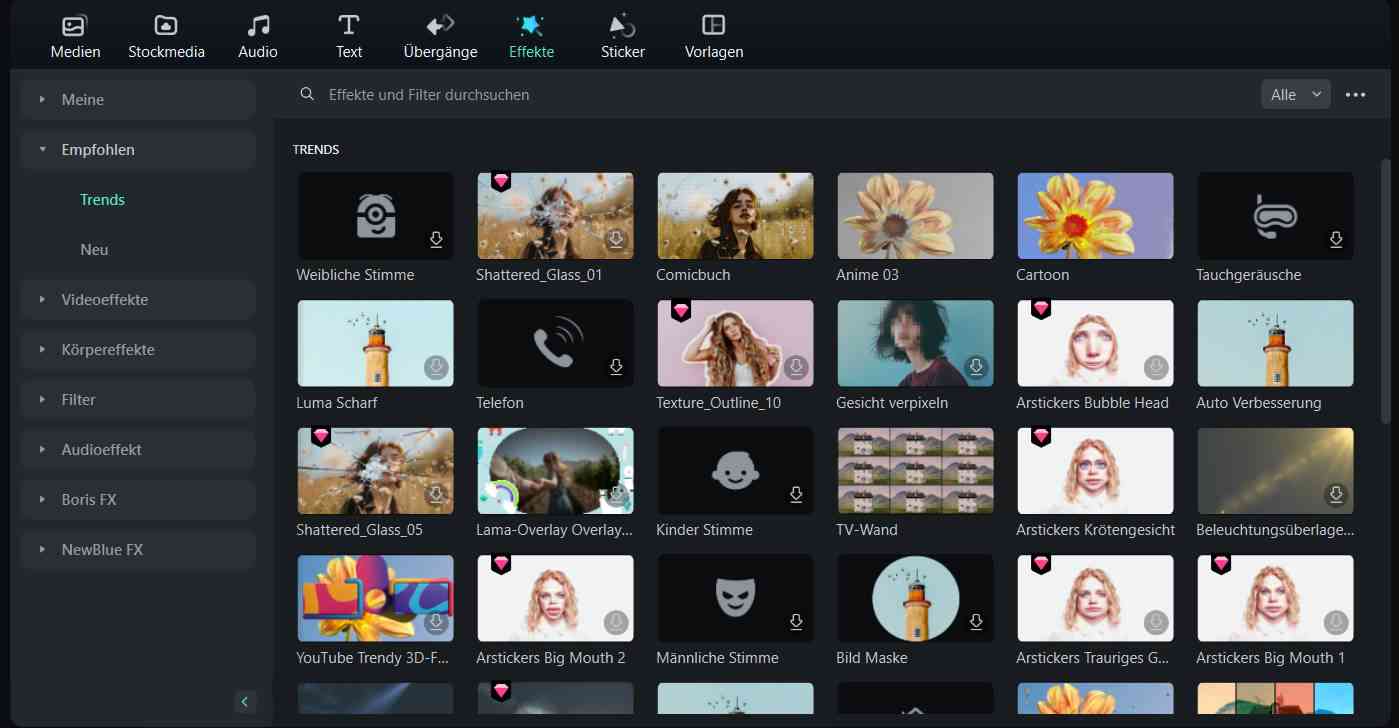1399x728 pixels.
Task: Download the Kinder Stimme effect
Action: 796,495
